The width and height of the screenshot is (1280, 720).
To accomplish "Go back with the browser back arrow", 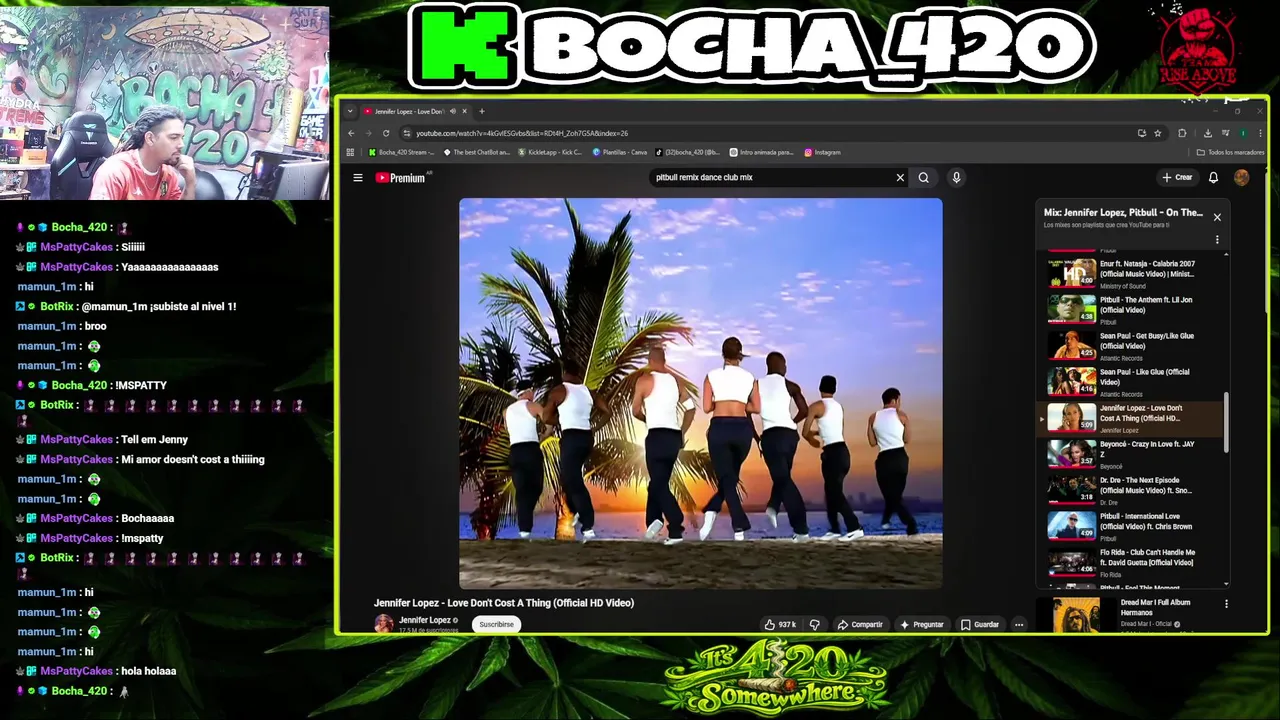I will tap(351, 133).
